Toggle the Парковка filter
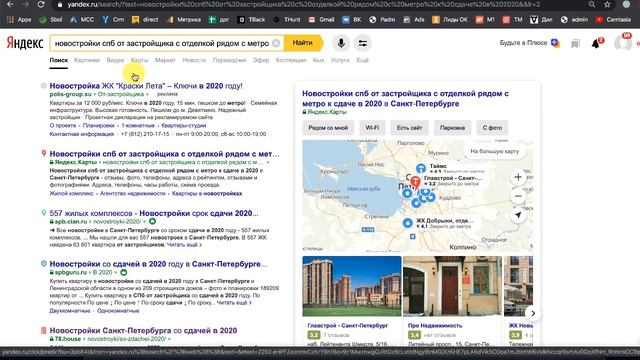The height and width of the screenshot is (360, 640). click(x=452, y=128)
